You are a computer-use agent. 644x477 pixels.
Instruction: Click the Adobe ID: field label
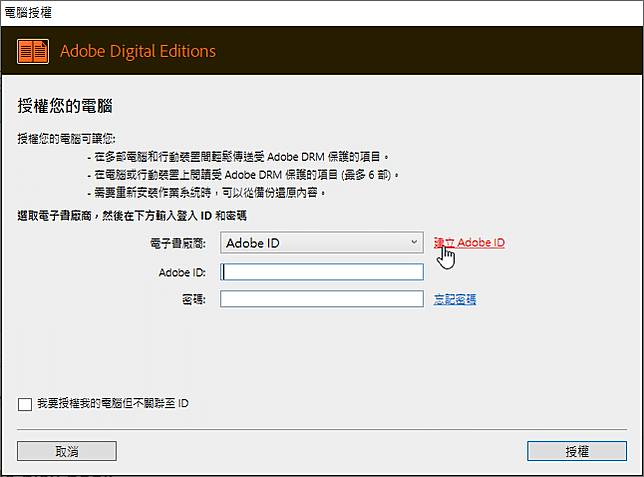[182, 272]
